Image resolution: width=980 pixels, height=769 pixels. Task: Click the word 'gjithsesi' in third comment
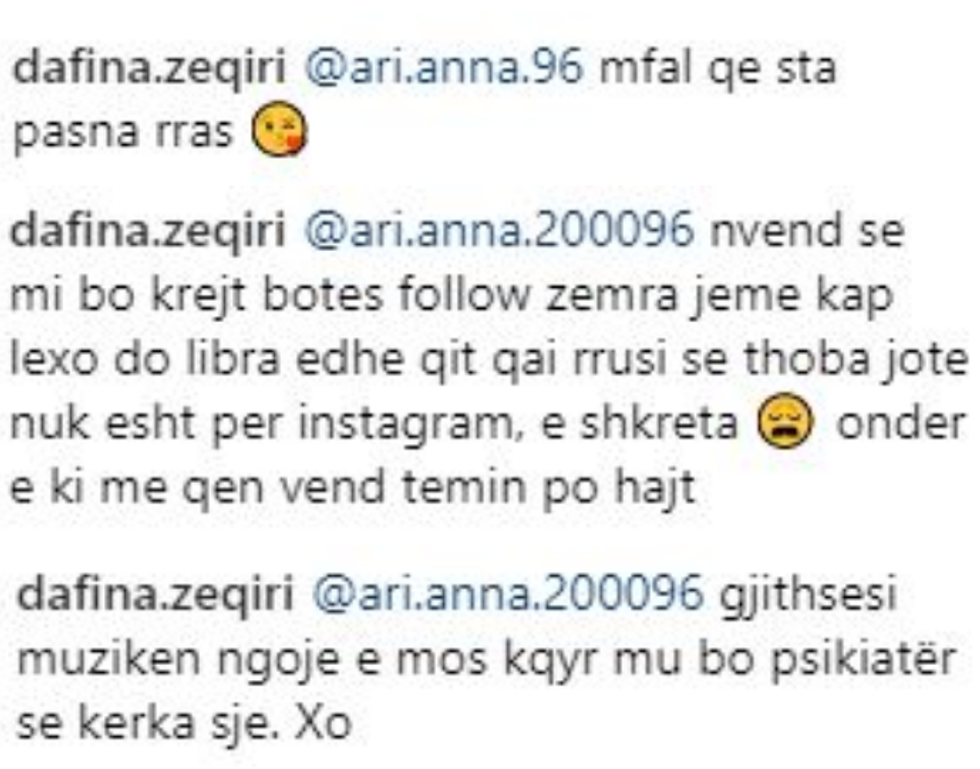click(808, 594)
